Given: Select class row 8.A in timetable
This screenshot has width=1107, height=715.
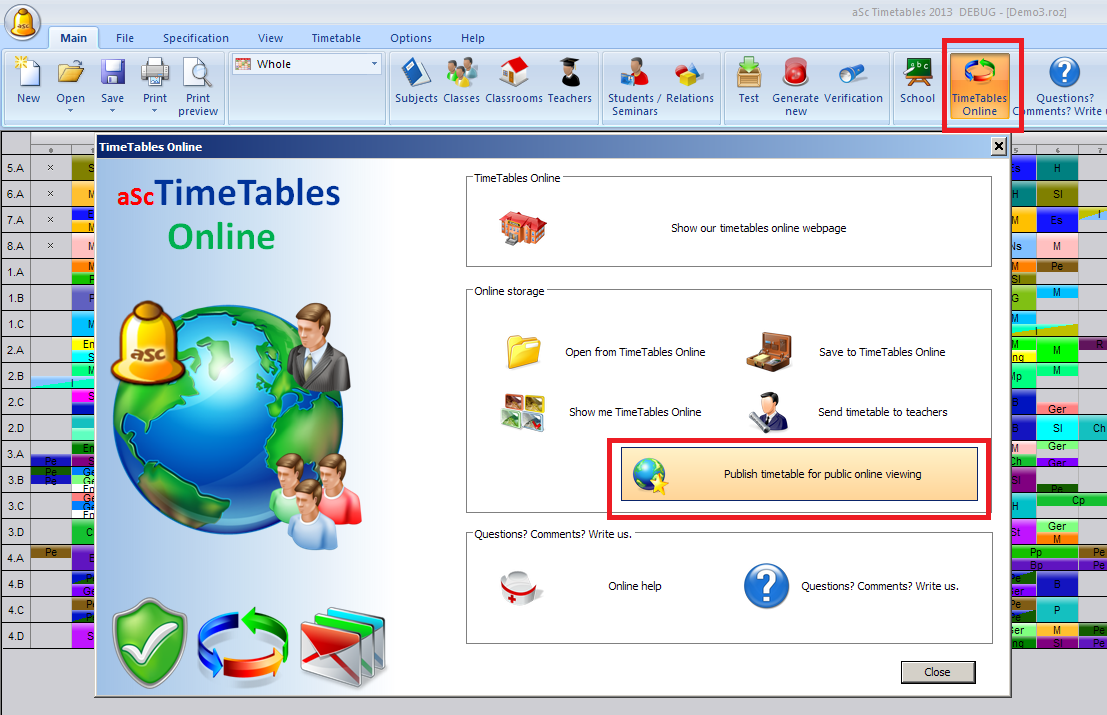Looking at the screenshot, I should click(16, 246).
